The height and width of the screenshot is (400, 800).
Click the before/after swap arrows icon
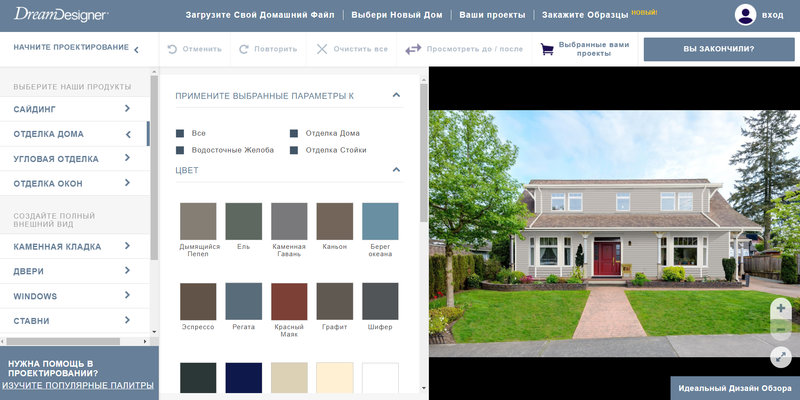[413, 49]
